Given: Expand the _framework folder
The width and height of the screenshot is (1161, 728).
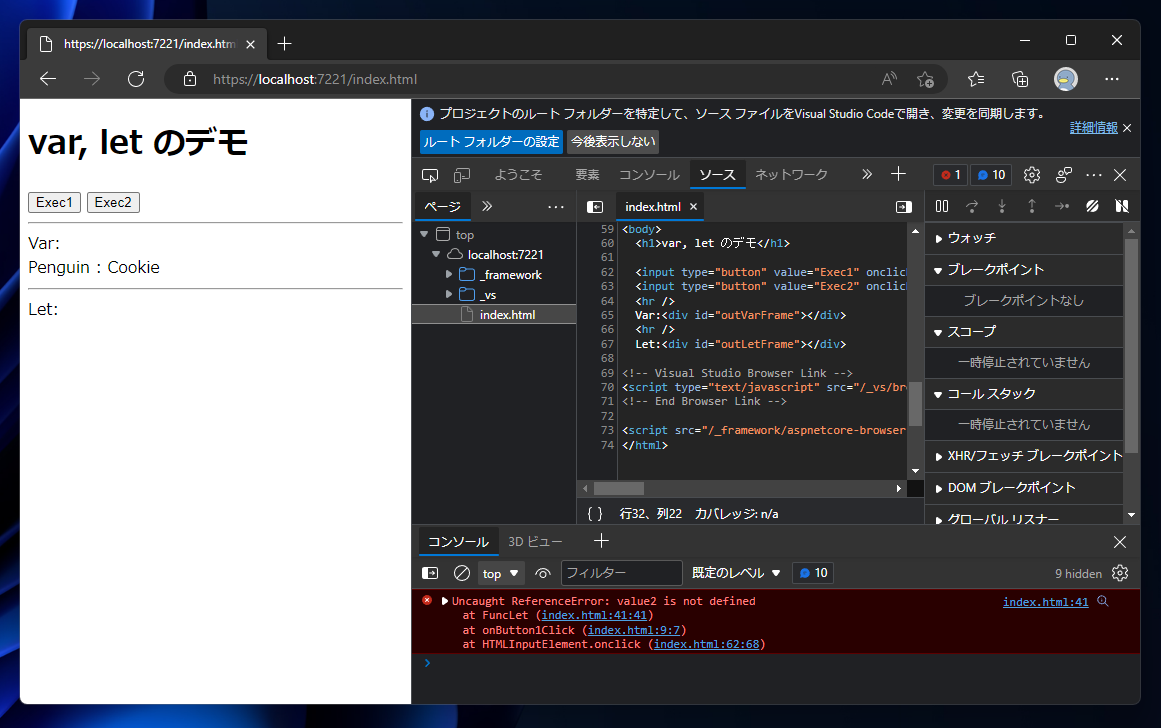Looking at the screenshot, I should point(449,274).
